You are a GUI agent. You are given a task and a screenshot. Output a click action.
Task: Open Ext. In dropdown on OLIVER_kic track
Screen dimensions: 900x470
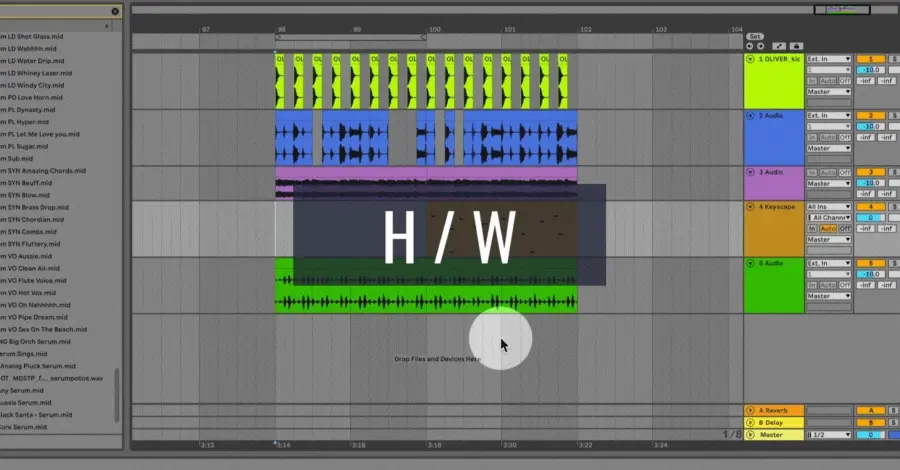click(x=829, y=59)
